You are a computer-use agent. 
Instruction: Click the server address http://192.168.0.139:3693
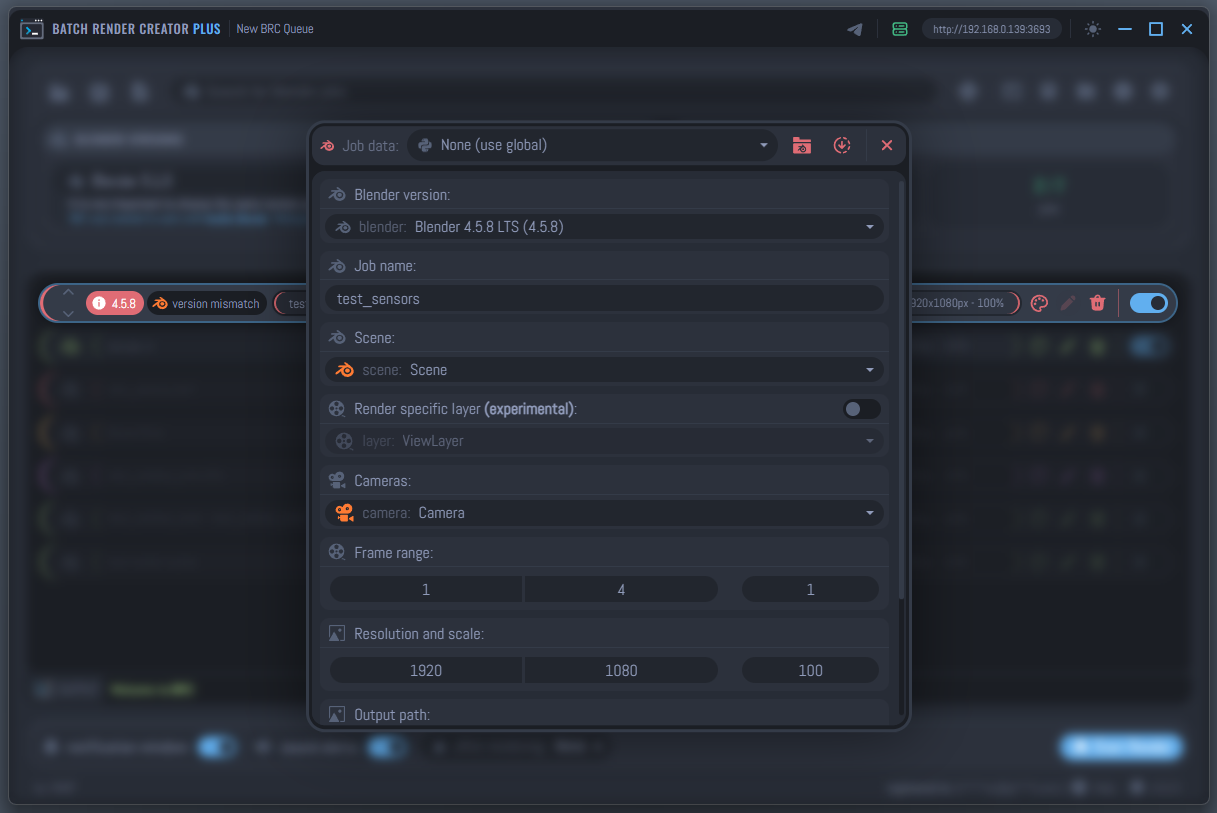point(991,29)
